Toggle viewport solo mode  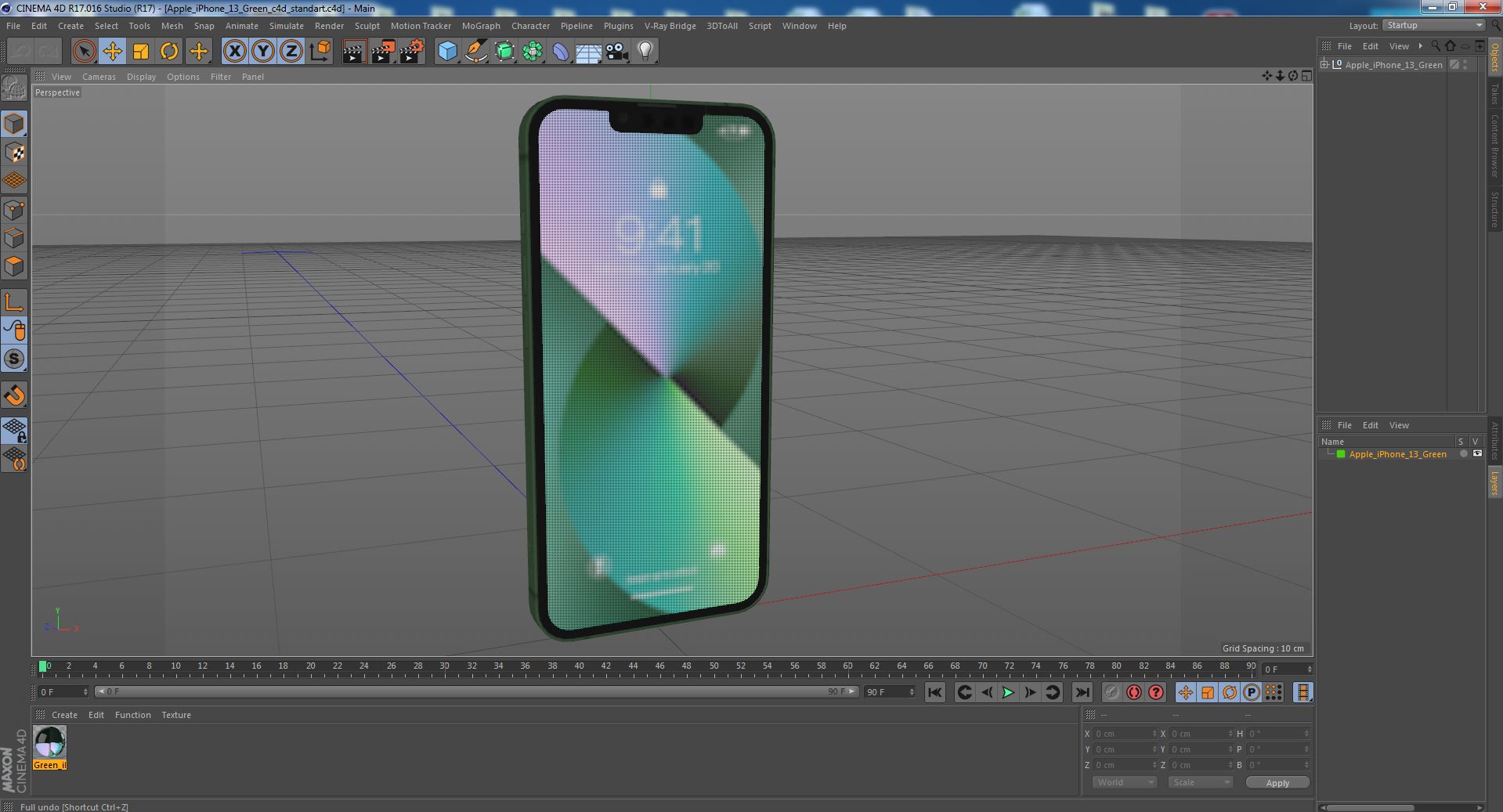pyautogui.click(x=14, y=359)
